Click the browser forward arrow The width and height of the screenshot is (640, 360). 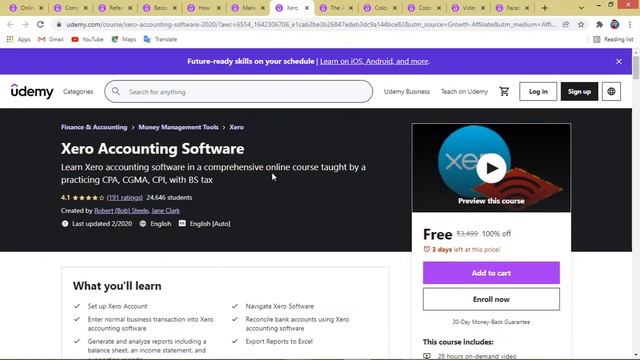click(25, 24)
